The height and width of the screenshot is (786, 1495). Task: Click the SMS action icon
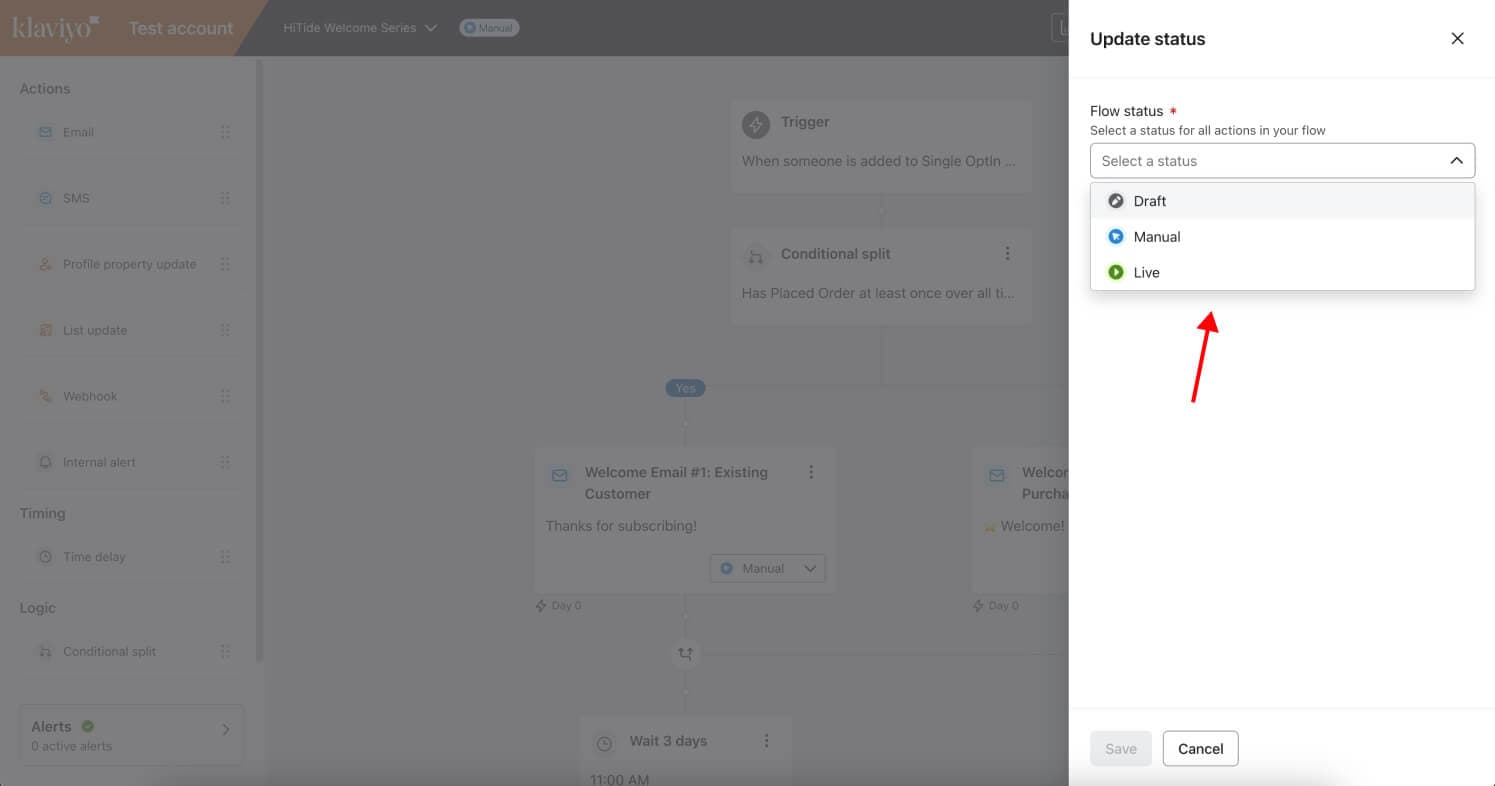point(45,198)
